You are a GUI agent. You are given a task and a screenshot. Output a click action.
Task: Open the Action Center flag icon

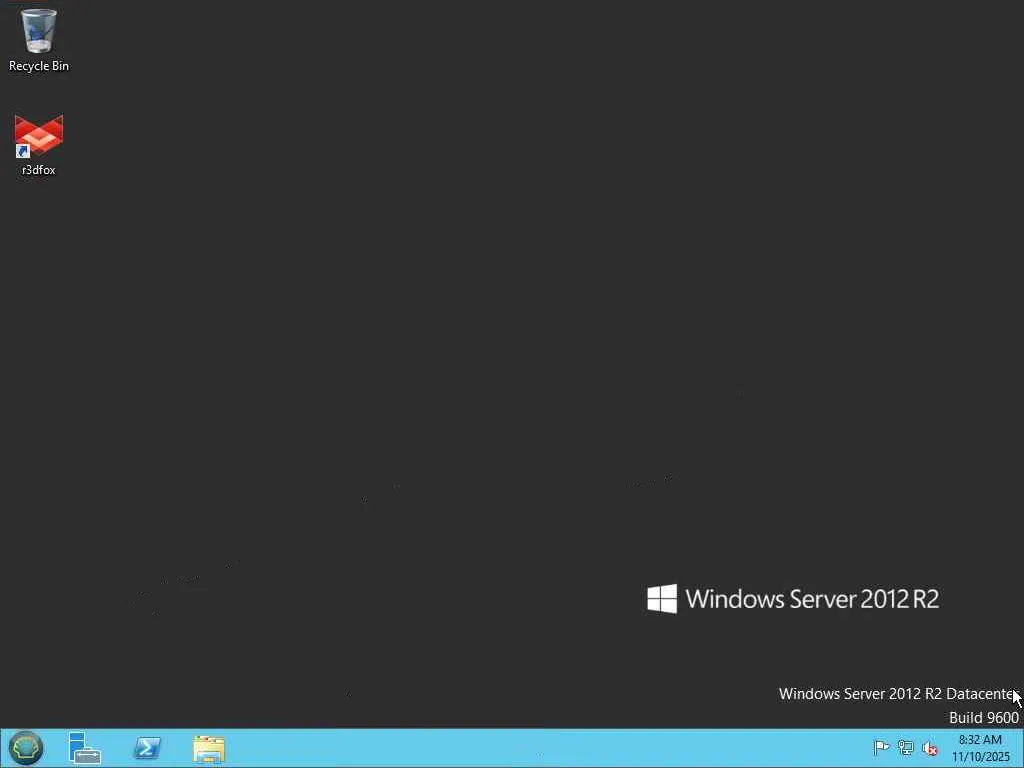pyautogui.click(x=881, y=748)
